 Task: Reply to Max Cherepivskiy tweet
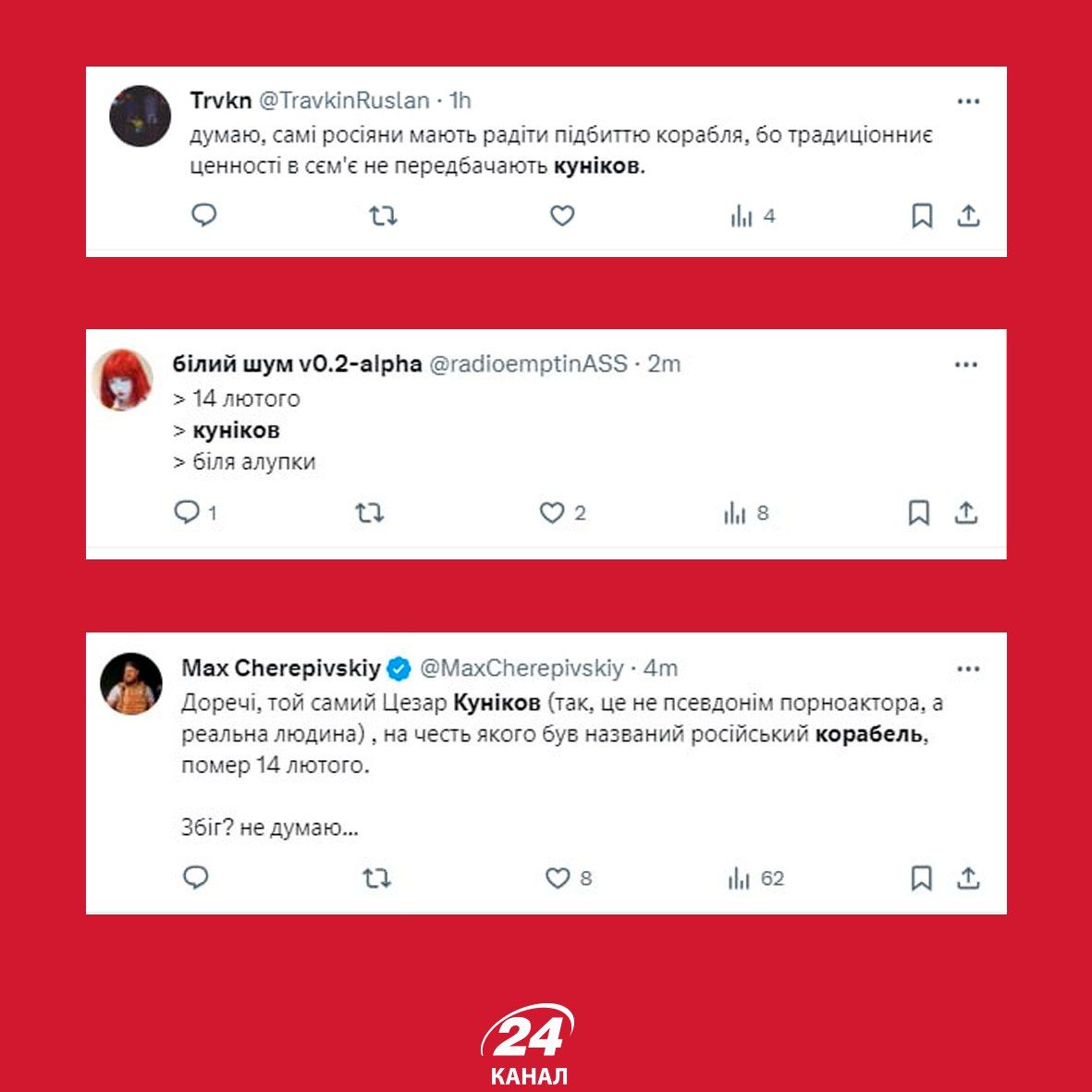pyautogui.click(x=196, y=877)
